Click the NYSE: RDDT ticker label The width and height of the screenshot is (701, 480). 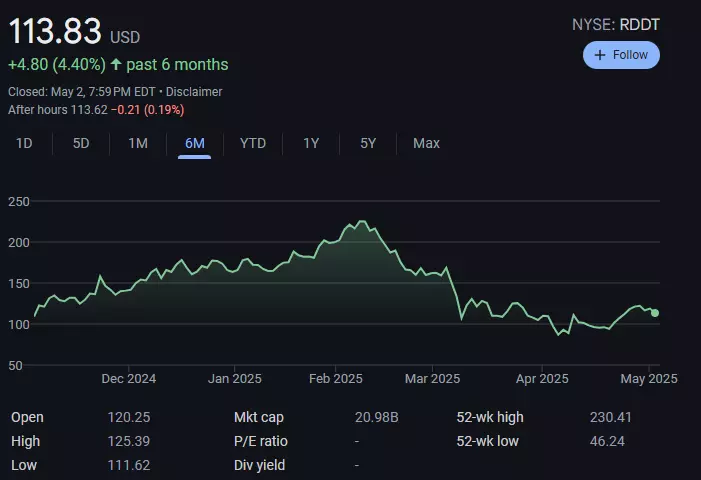click(x=616, y=25)
